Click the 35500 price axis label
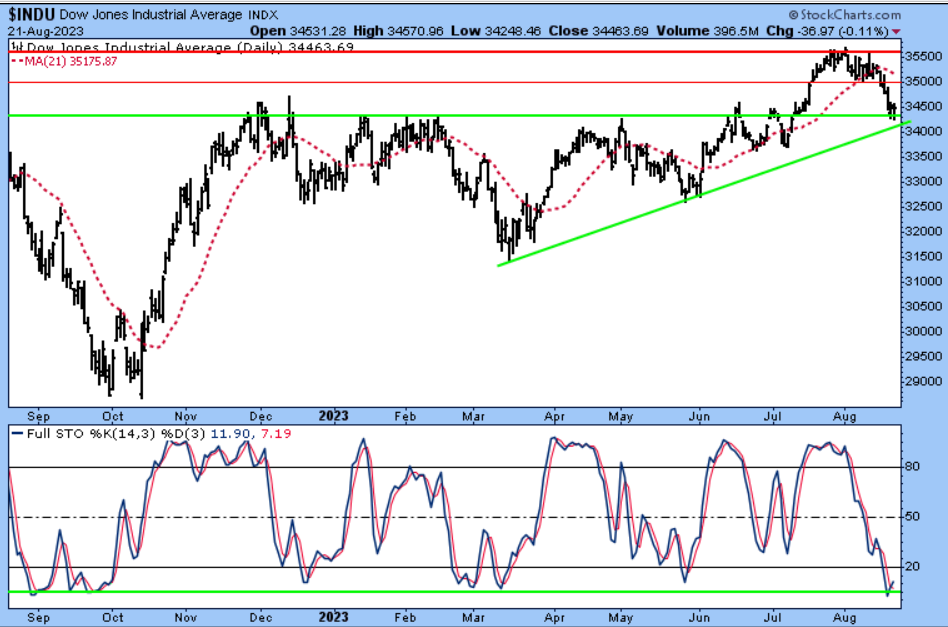Viewport: 948px width, 627px height. pyautogui.click(x=923, y=56)
